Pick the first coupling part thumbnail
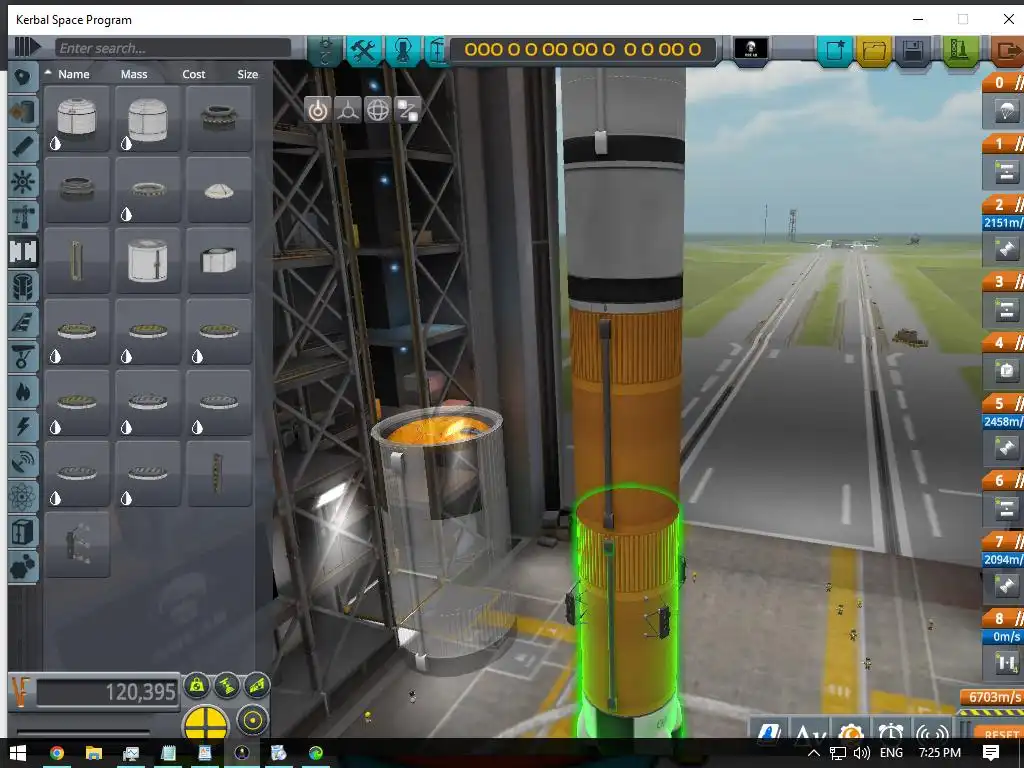The width and height of the screenshot is (1024, 768). click(77, 119)
